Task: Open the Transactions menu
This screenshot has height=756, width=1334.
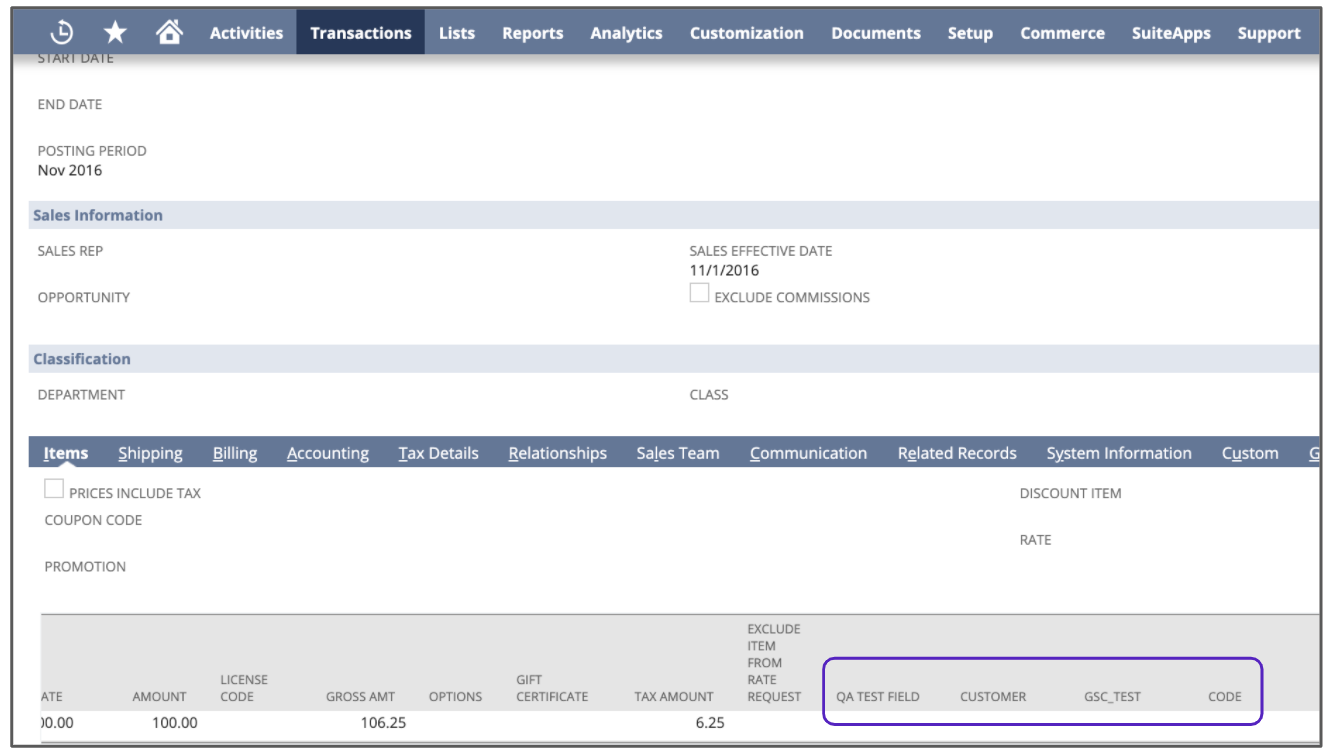Action: click(360, 33)
